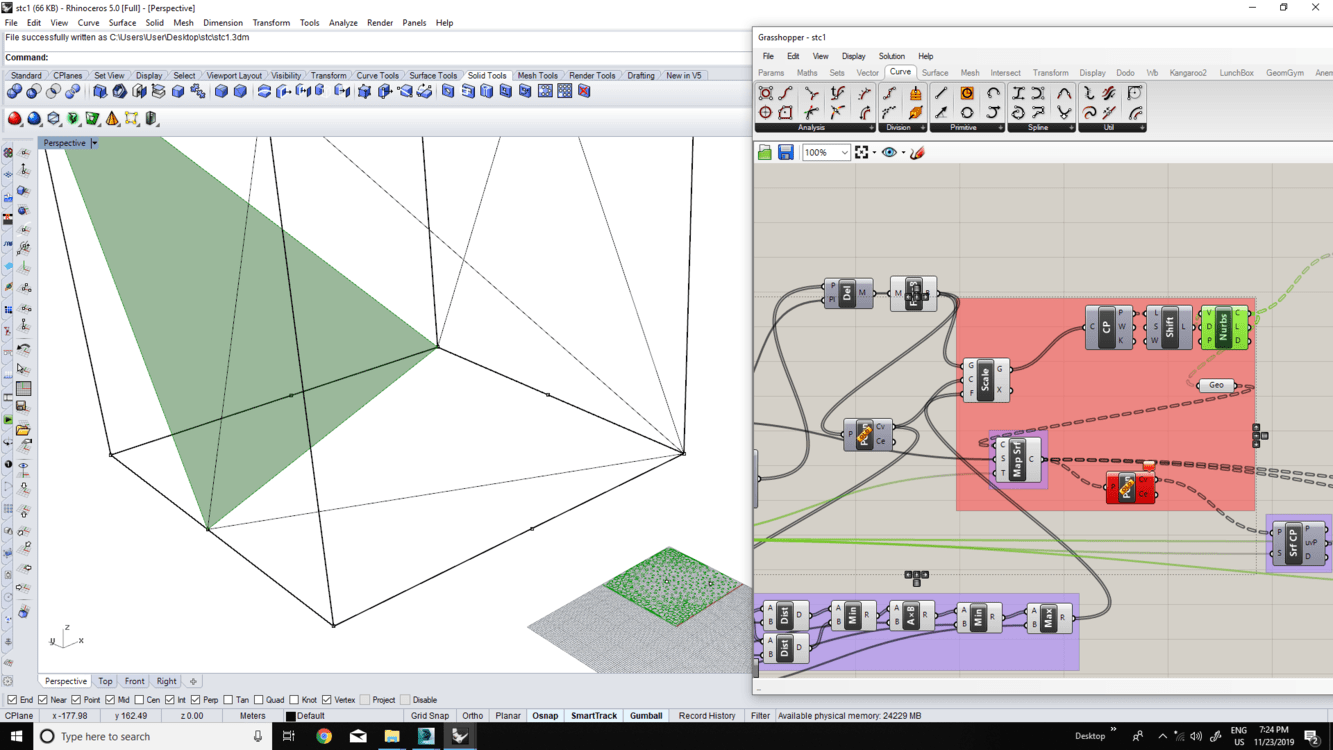Disable the Point osnap checkbox
The width and height of the screenshot is (1333, 750).
coord(76,700)
